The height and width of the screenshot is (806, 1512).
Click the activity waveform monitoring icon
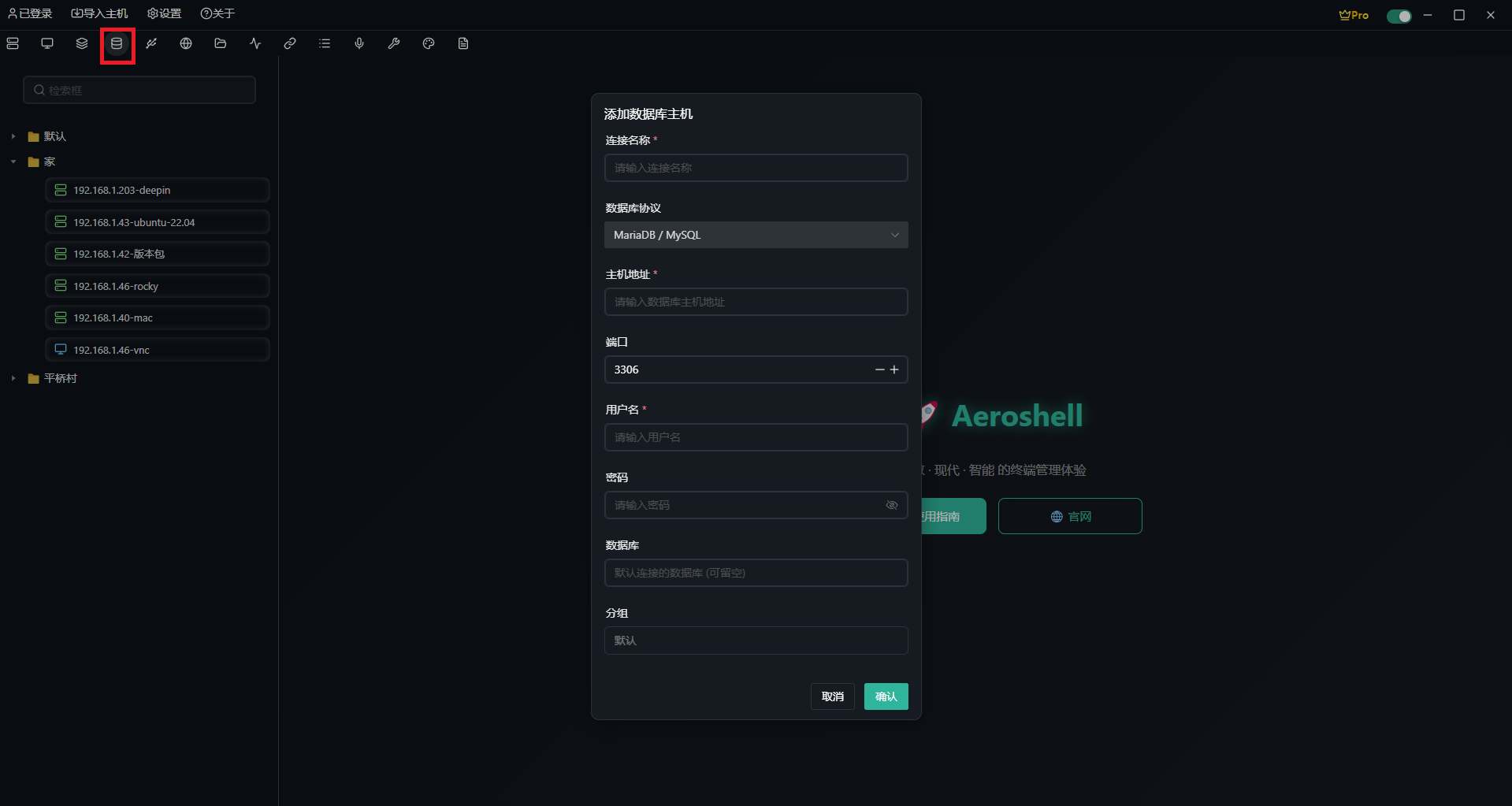pyautogui.click(x=255, y=43)
